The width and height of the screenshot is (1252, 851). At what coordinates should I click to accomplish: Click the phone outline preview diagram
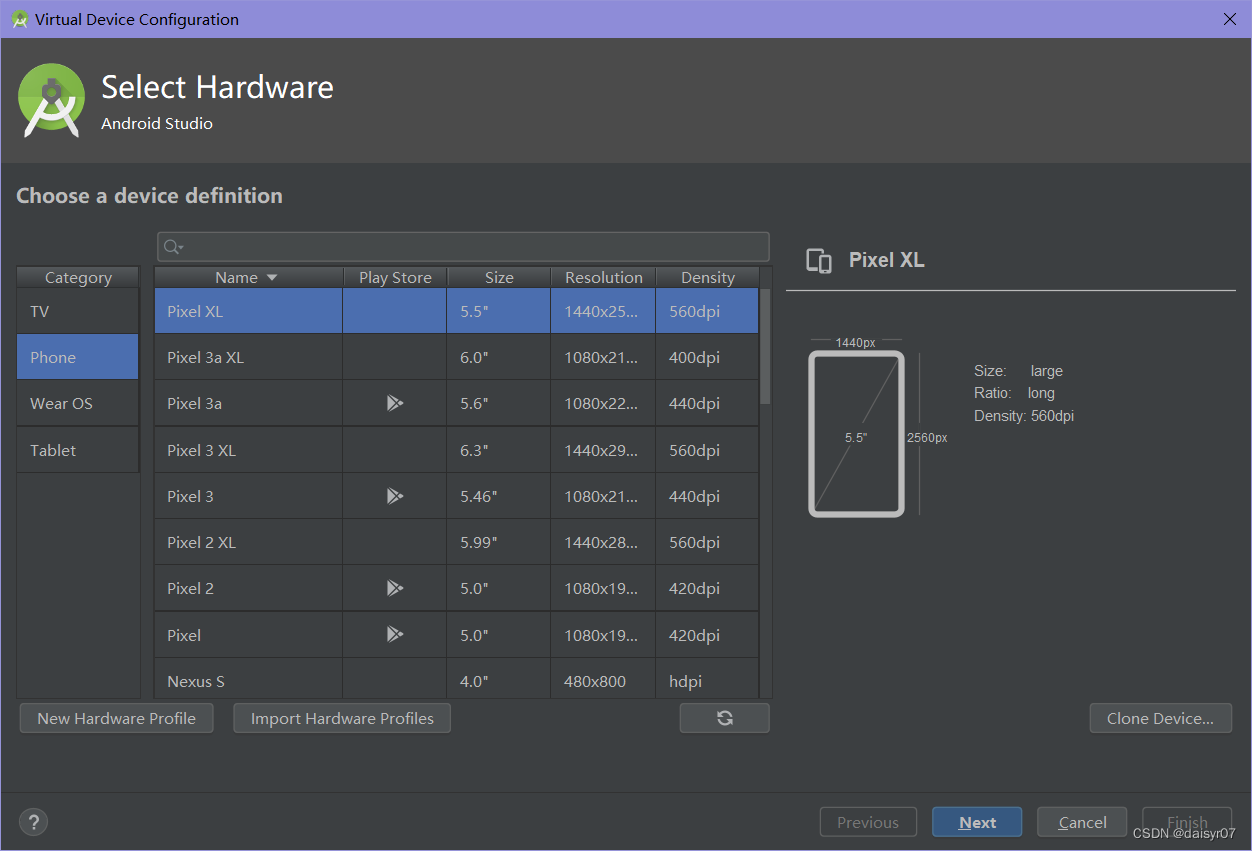point(856,434)
